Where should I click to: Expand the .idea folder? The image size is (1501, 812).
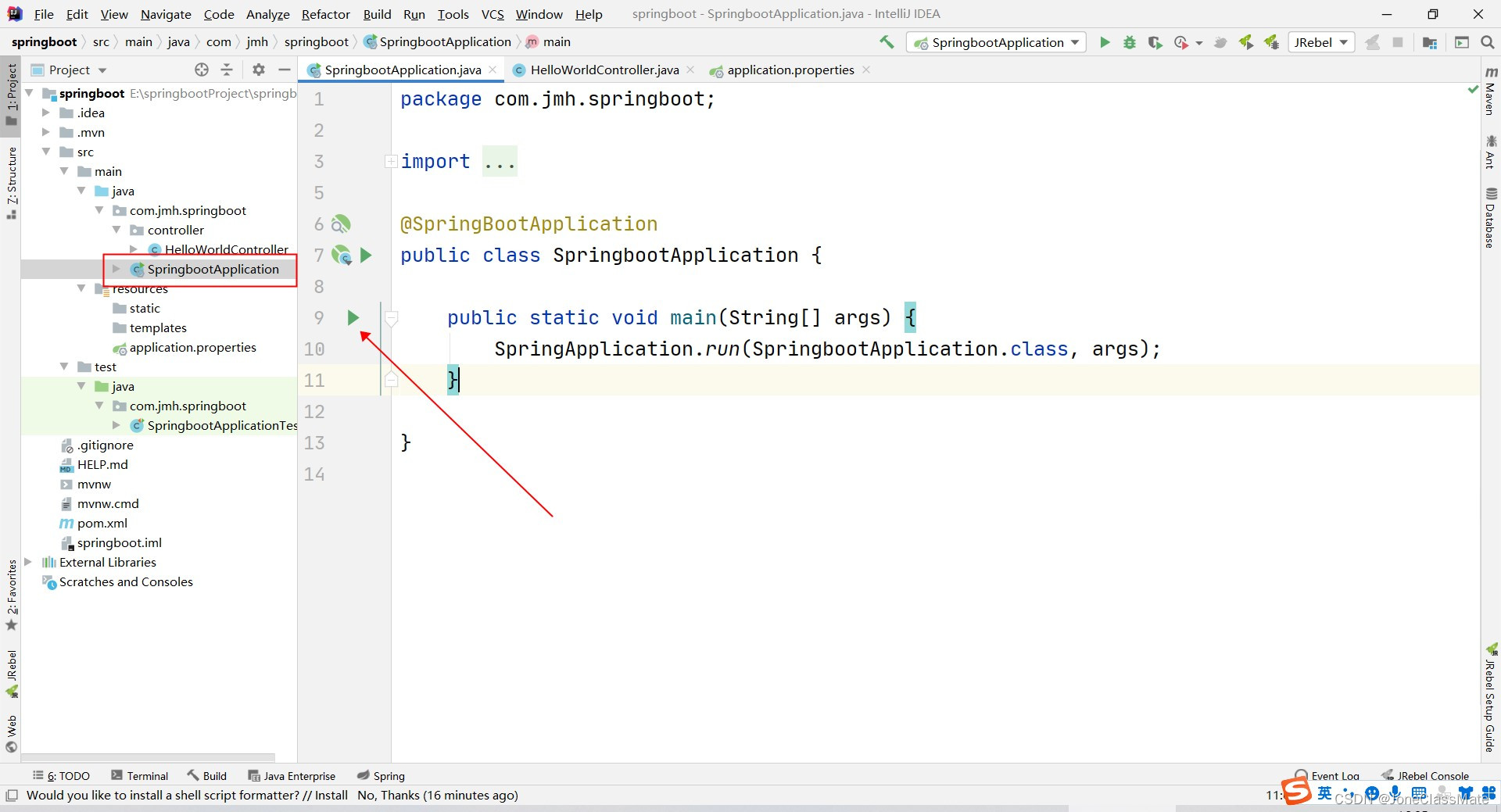pyautogui.click(x=45, y=113)
